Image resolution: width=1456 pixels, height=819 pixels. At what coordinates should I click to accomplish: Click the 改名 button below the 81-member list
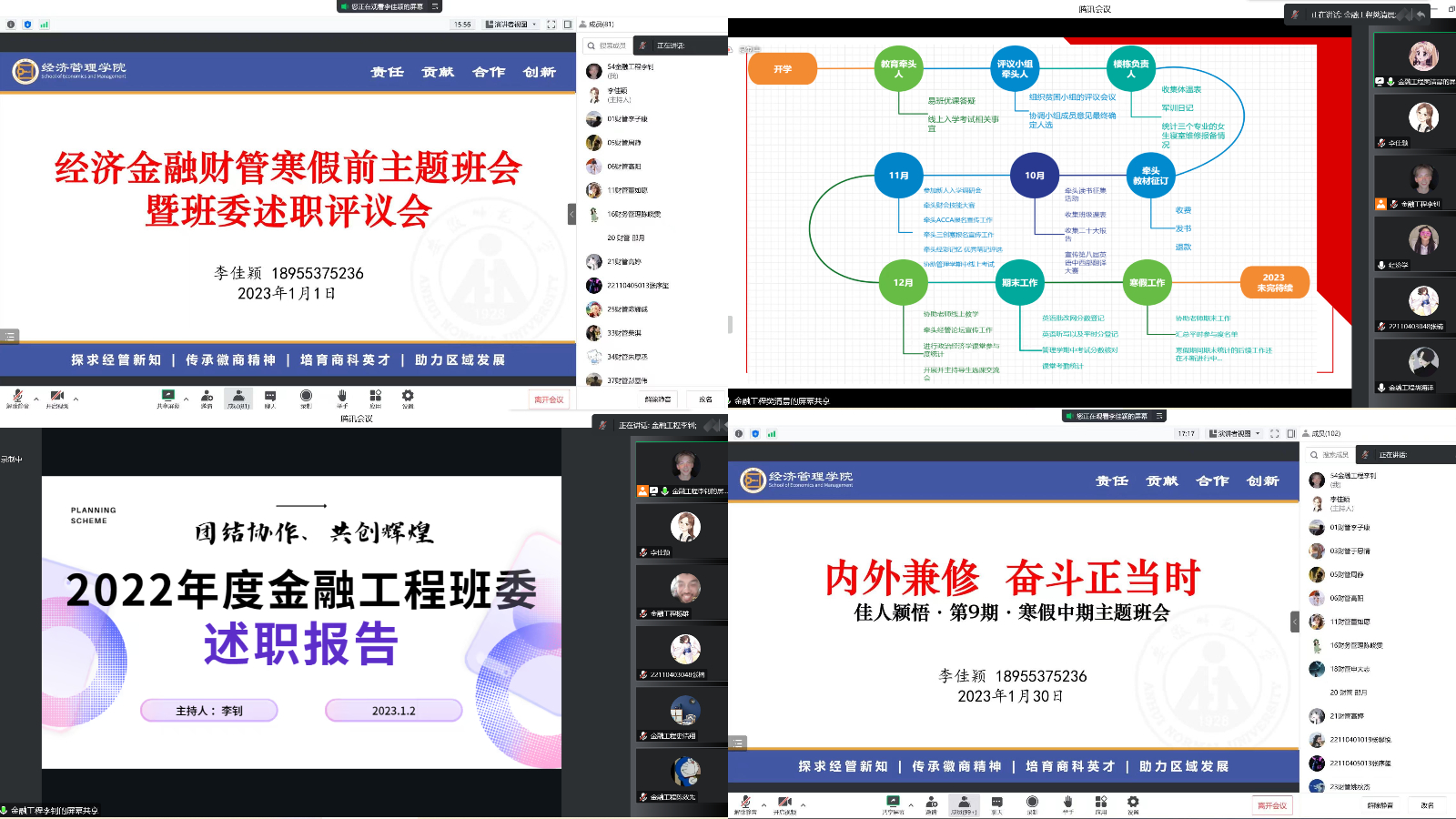705,399
